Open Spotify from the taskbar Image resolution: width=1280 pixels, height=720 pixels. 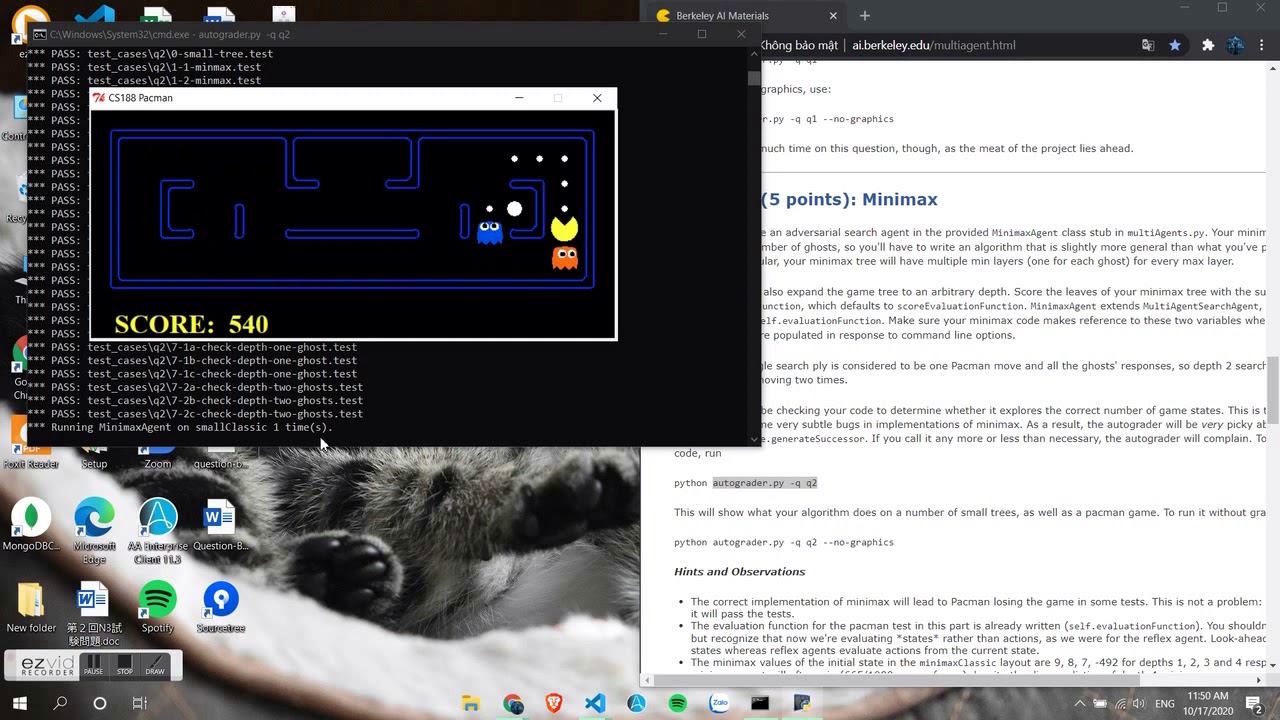pos(677,704)
